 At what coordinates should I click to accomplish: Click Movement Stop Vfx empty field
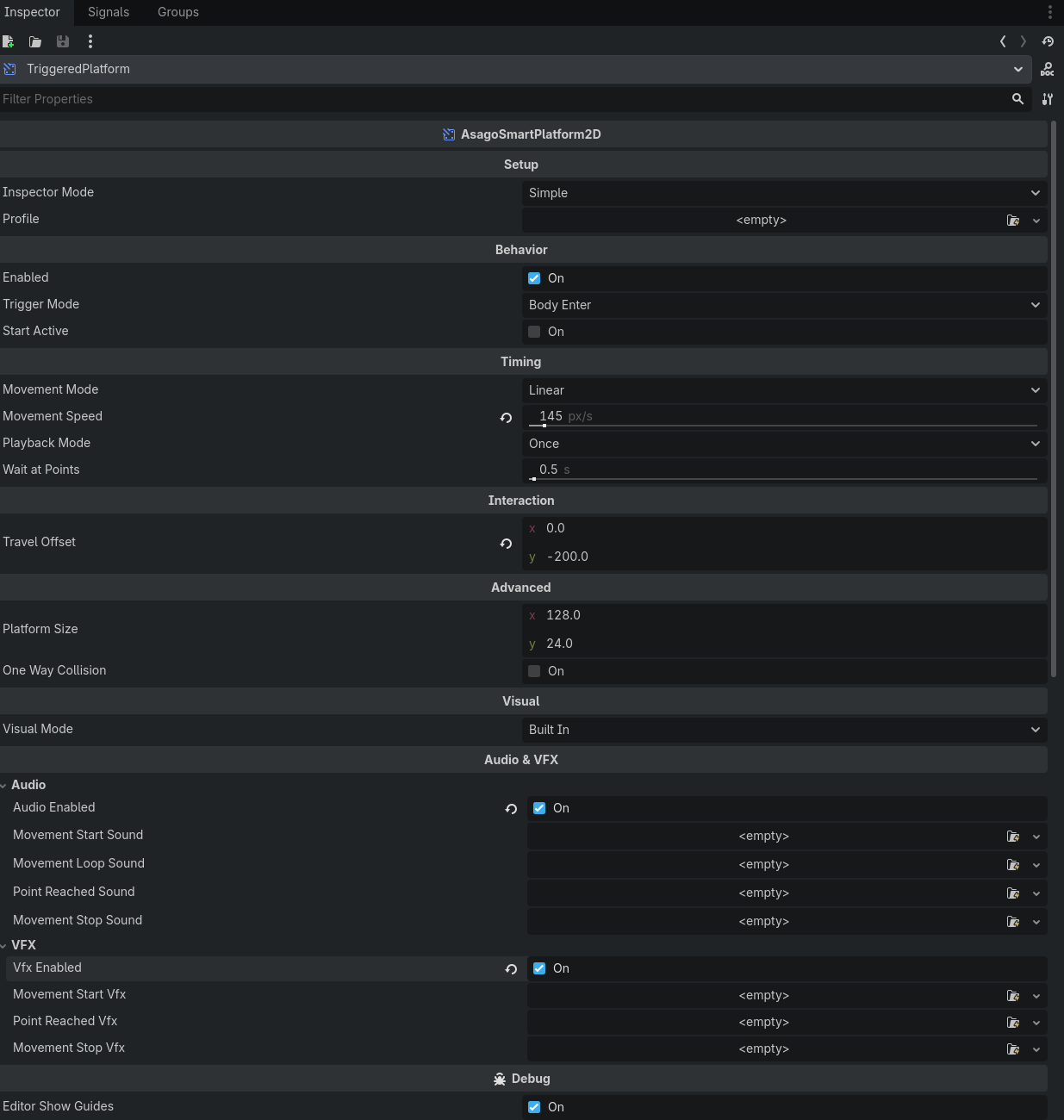point(764,1048)
